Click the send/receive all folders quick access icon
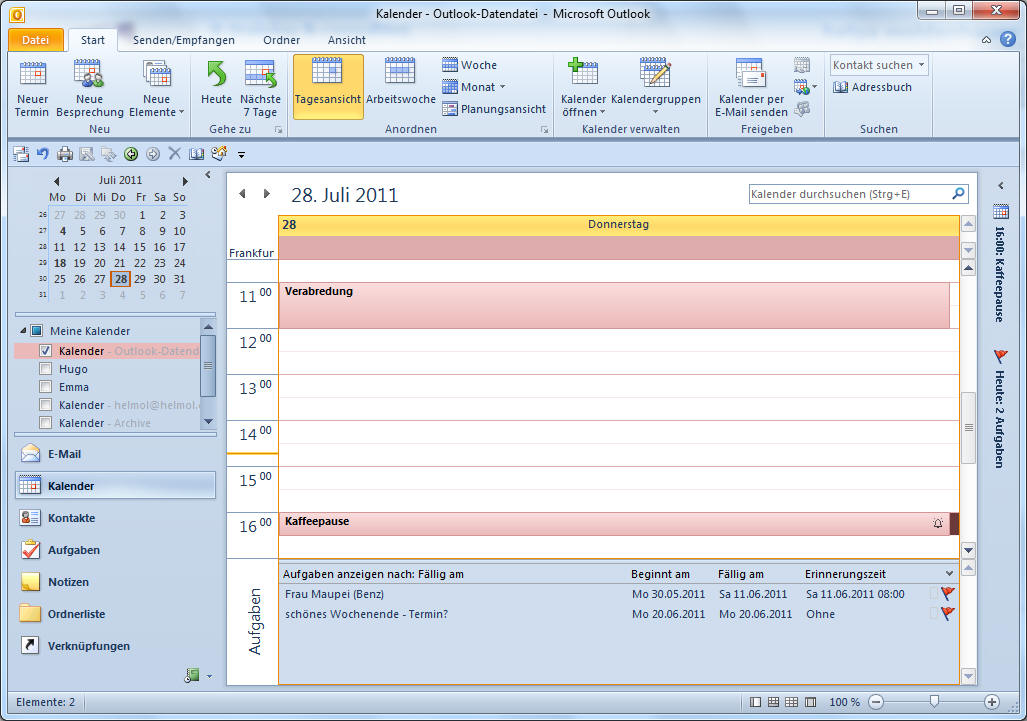This screenshot has width=1027, height=721. (21, 155)
